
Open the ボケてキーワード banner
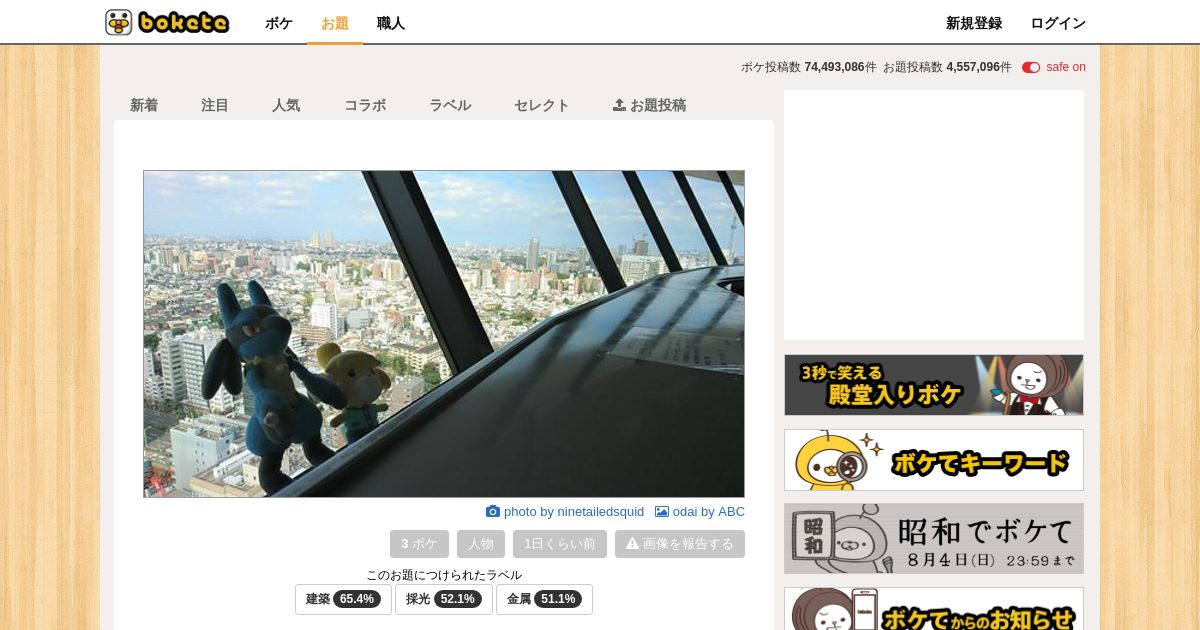[934, 460]
